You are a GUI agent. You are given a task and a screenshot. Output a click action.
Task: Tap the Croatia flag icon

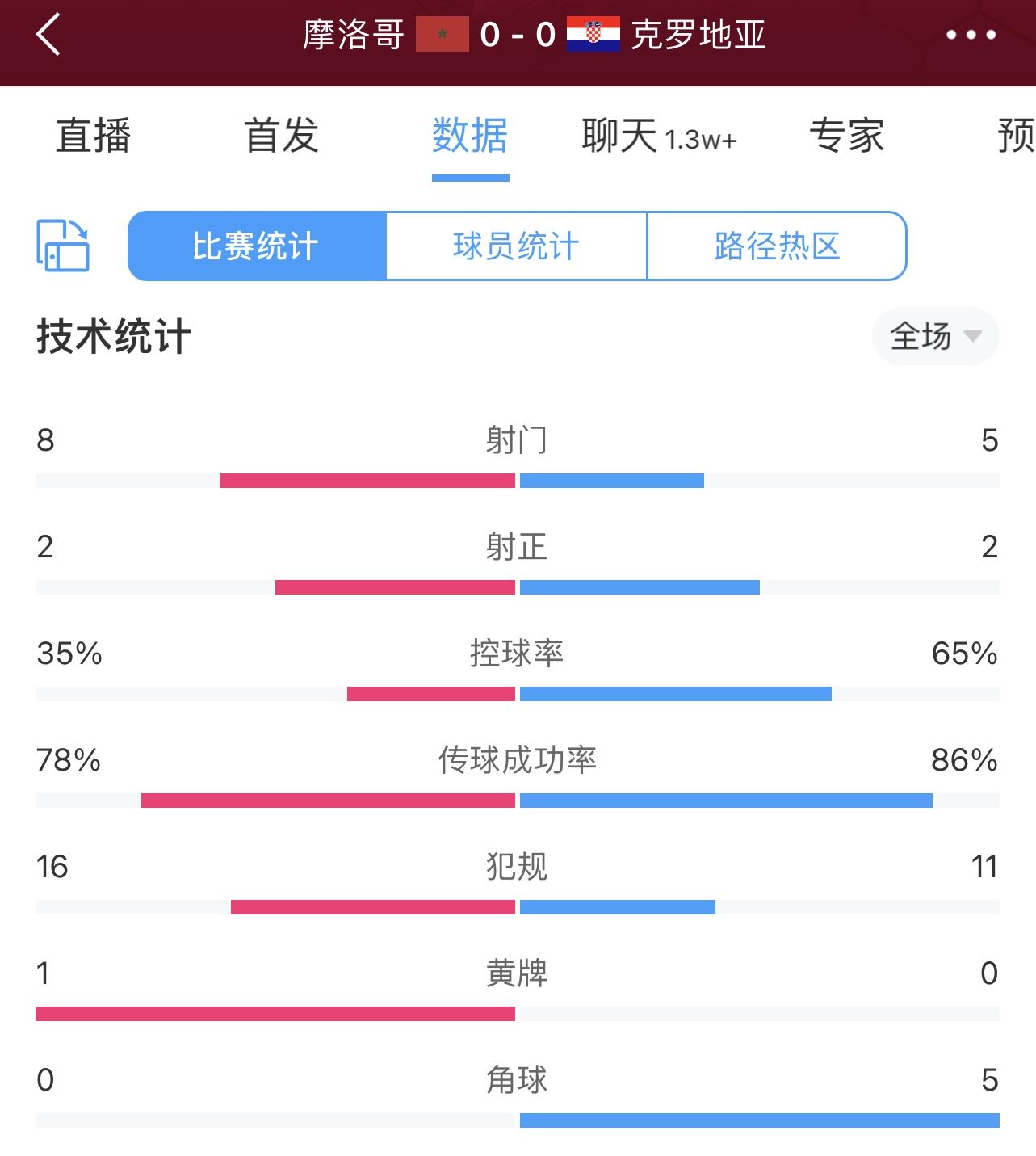point(593,35)
